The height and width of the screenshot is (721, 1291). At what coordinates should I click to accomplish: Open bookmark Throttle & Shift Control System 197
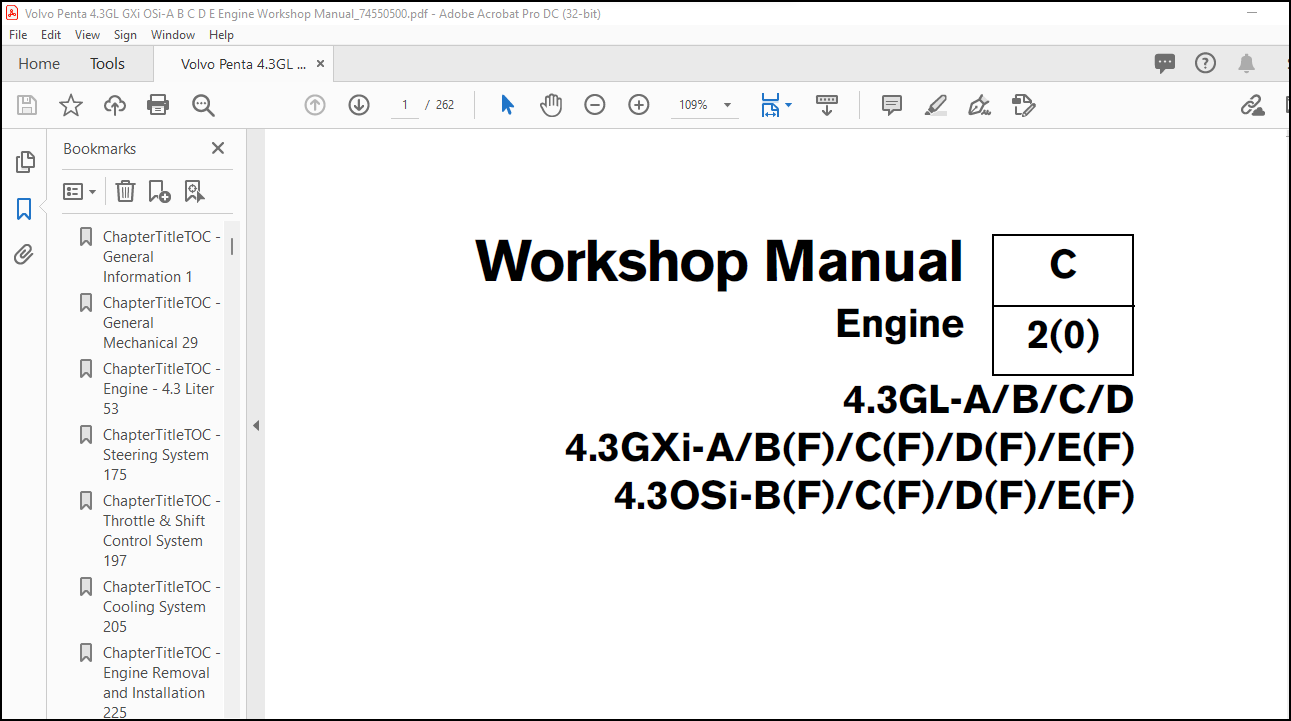coord(162,531)
